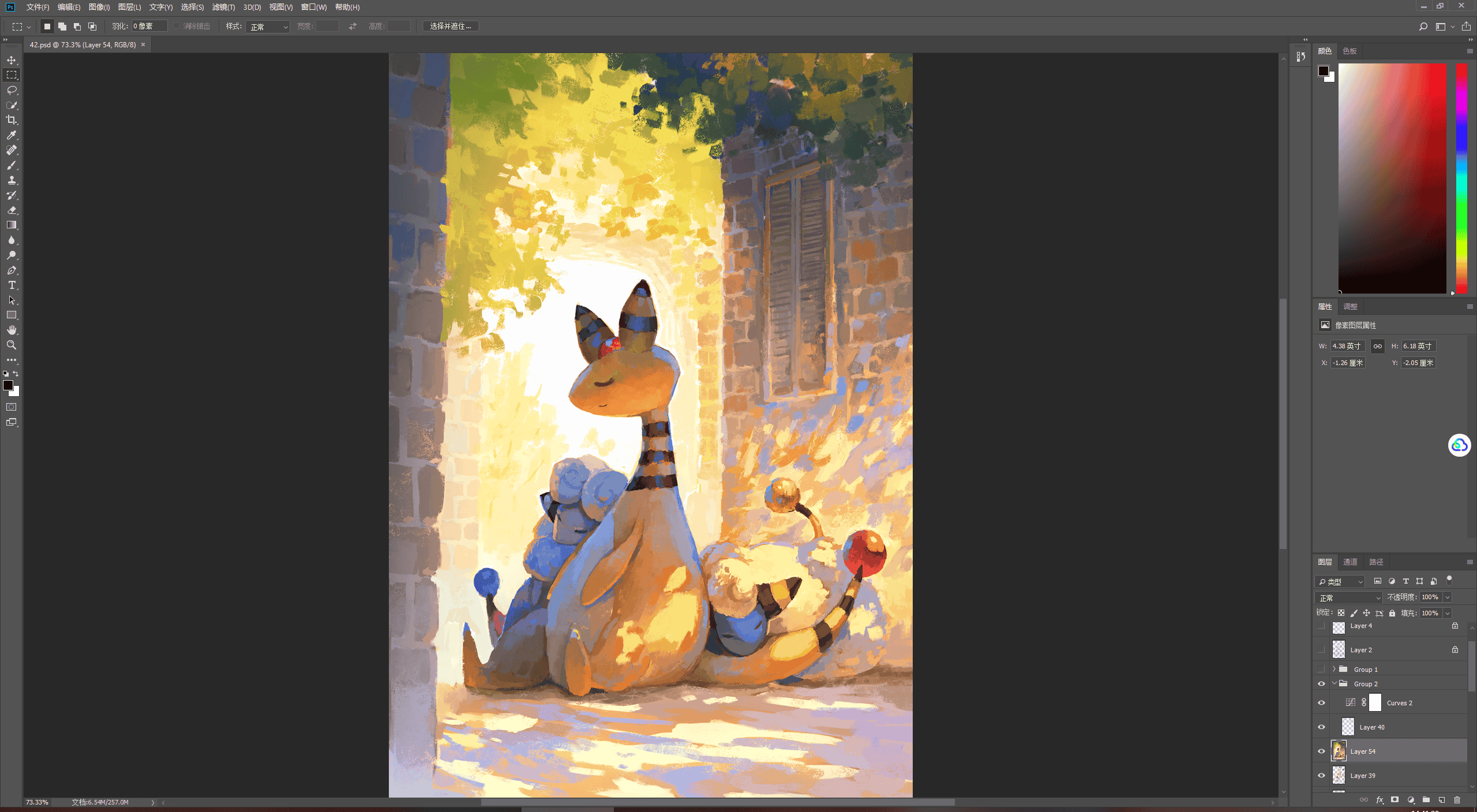Hide the Curves 2 adjustment layer
Viewport: 1477px width, 812px height.
(x=1321, y=703)
